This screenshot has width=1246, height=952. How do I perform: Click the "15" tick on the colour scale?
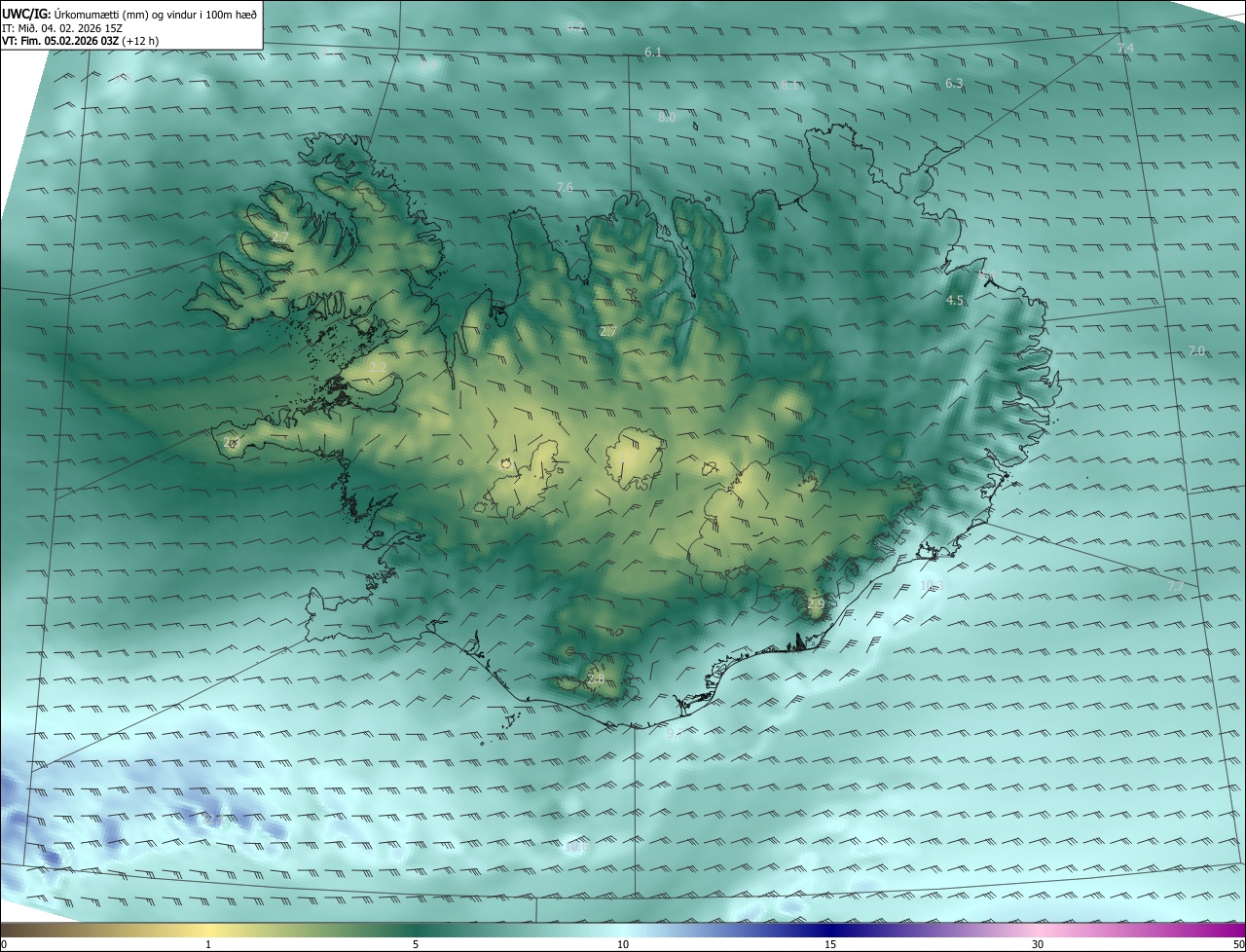pos(830,945)
